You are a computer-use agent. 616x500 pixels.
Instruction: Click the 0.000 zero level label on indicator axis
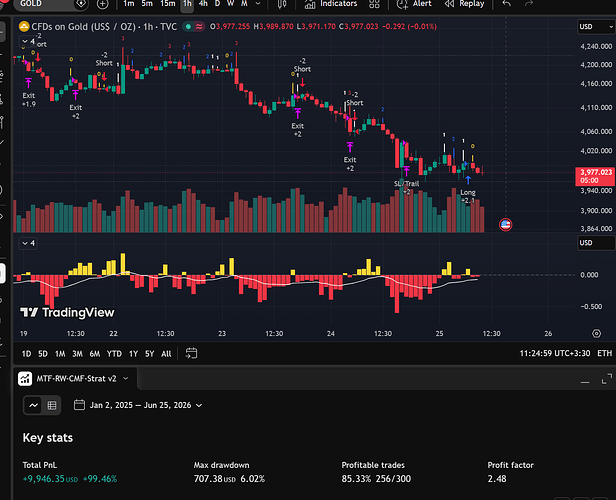(x=589, y=275)
